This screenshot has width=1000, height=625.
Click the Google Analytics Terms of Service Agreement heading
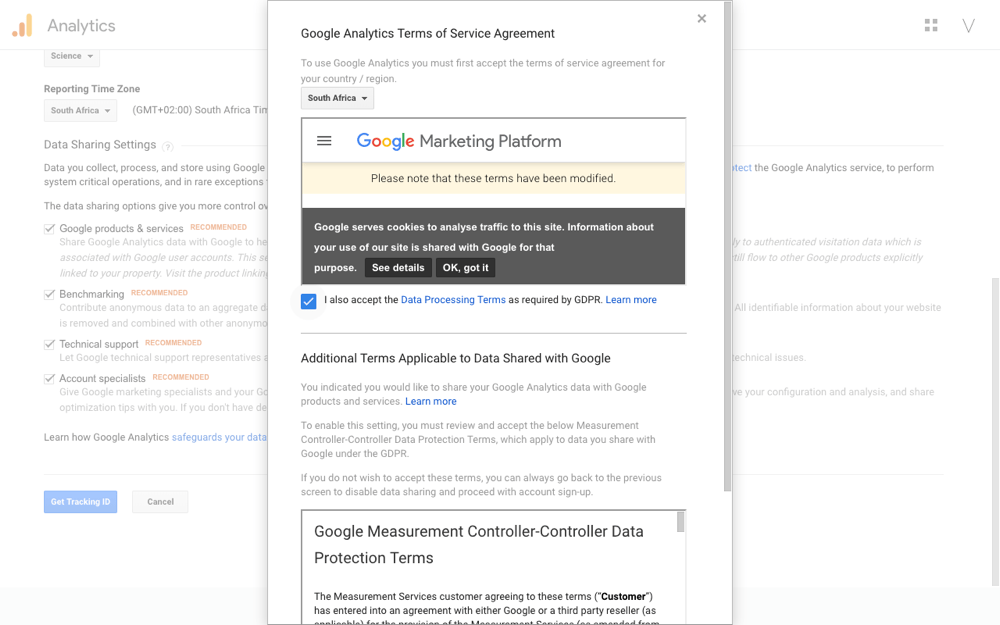point(428,34)
